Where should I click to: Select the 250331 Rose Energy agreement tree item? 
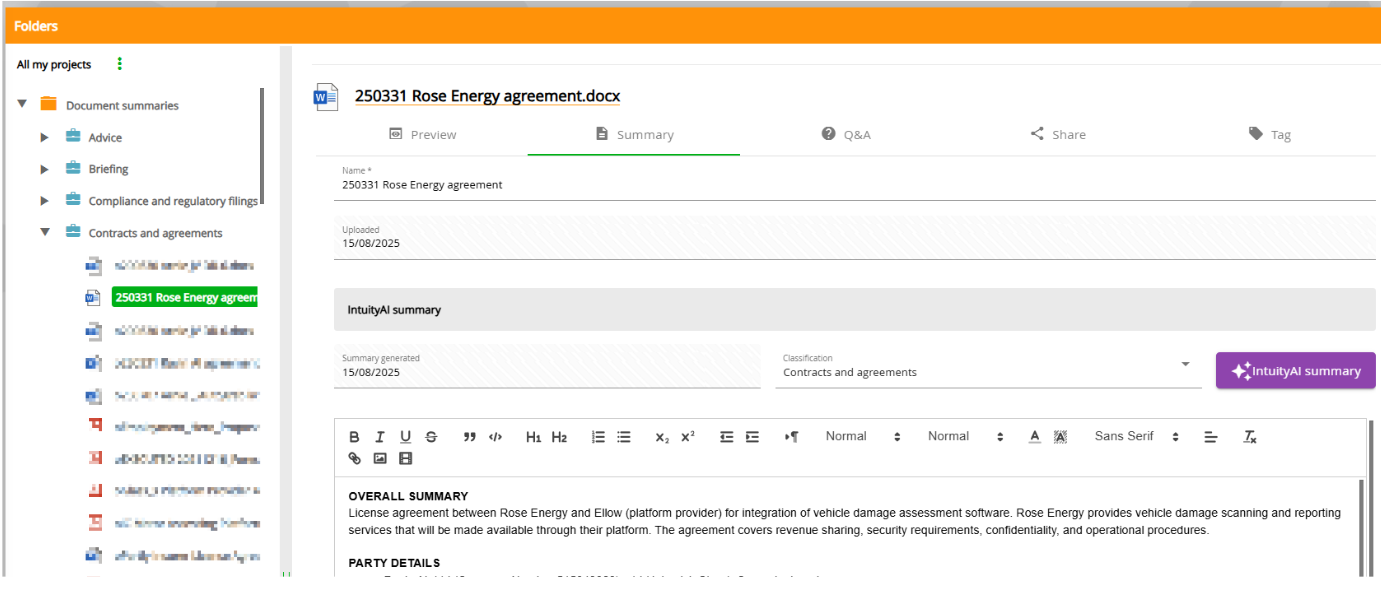click(x=185, y=297)
